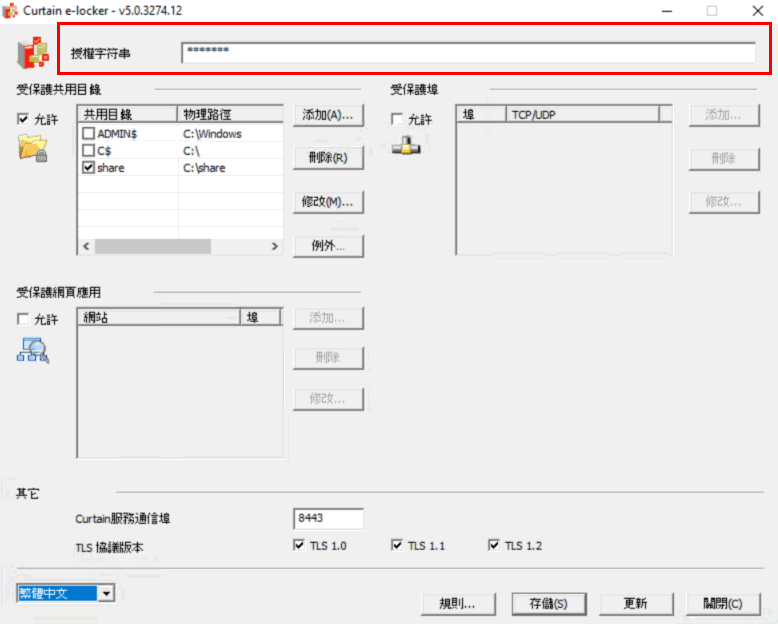Screen dimensions: 778x624
Task: Click the protected web application icon
Action: (33, 350)
